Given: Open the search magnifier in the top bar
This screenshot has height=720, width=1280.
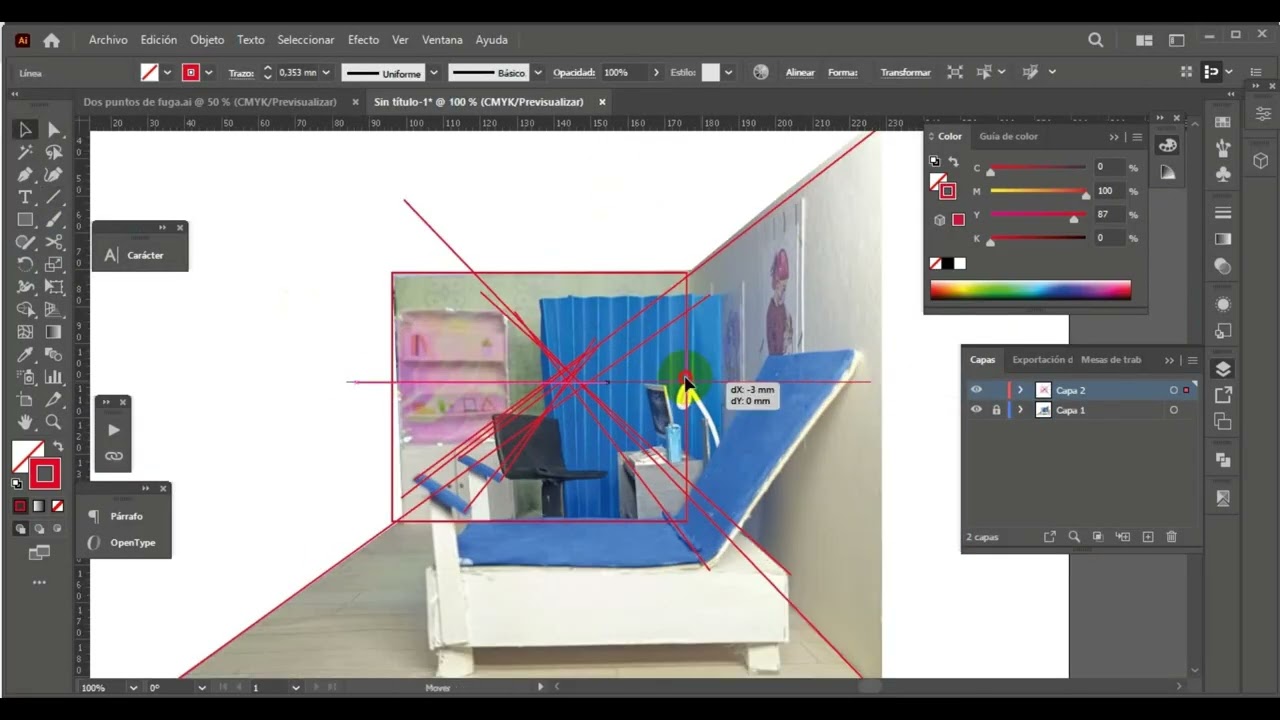Looking at the screenshot, I should tap(1096, 40).
